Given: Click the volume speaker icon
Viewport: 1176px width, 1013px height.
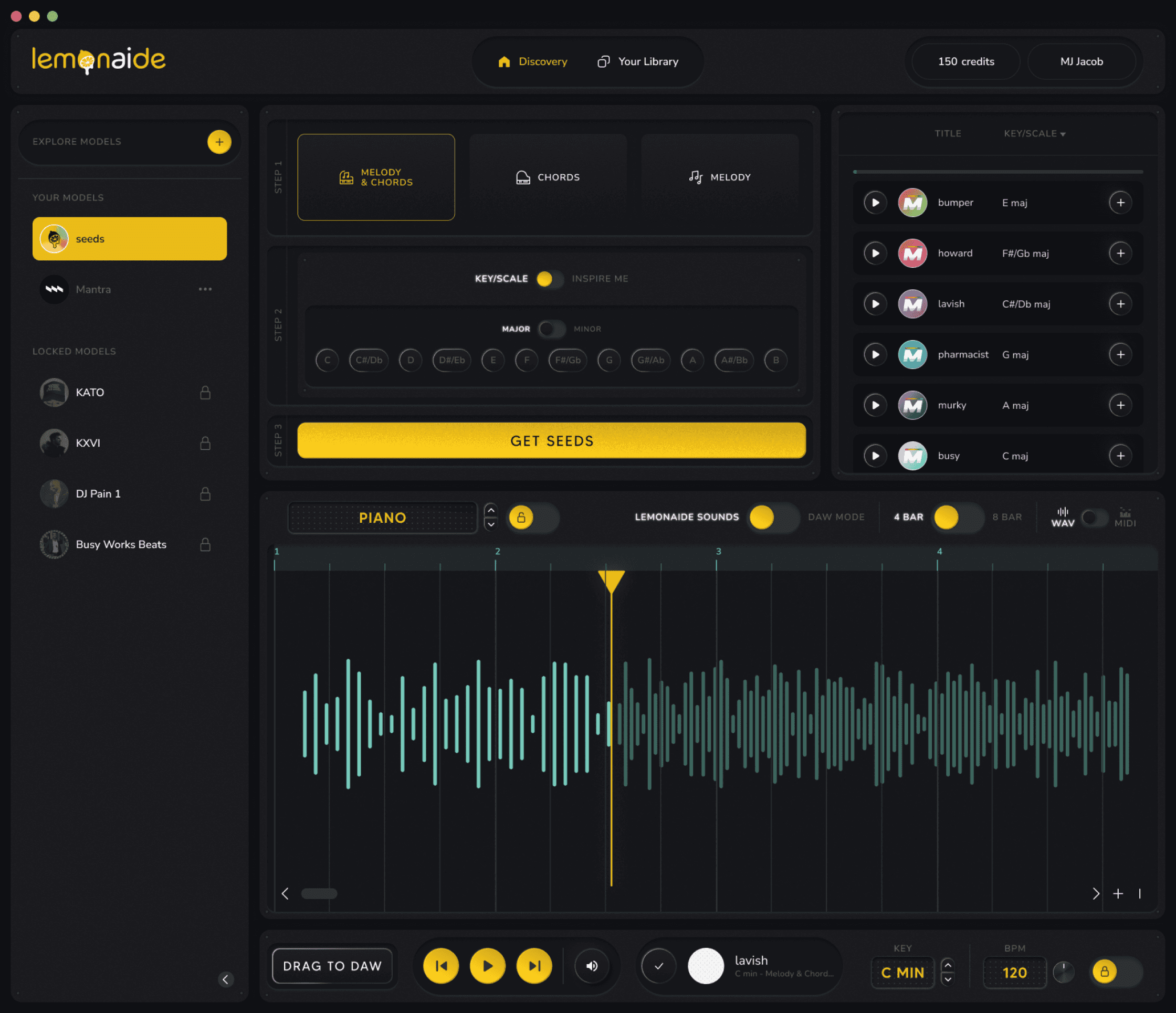Looking at the screenshot, I should (x=591, y=966).
